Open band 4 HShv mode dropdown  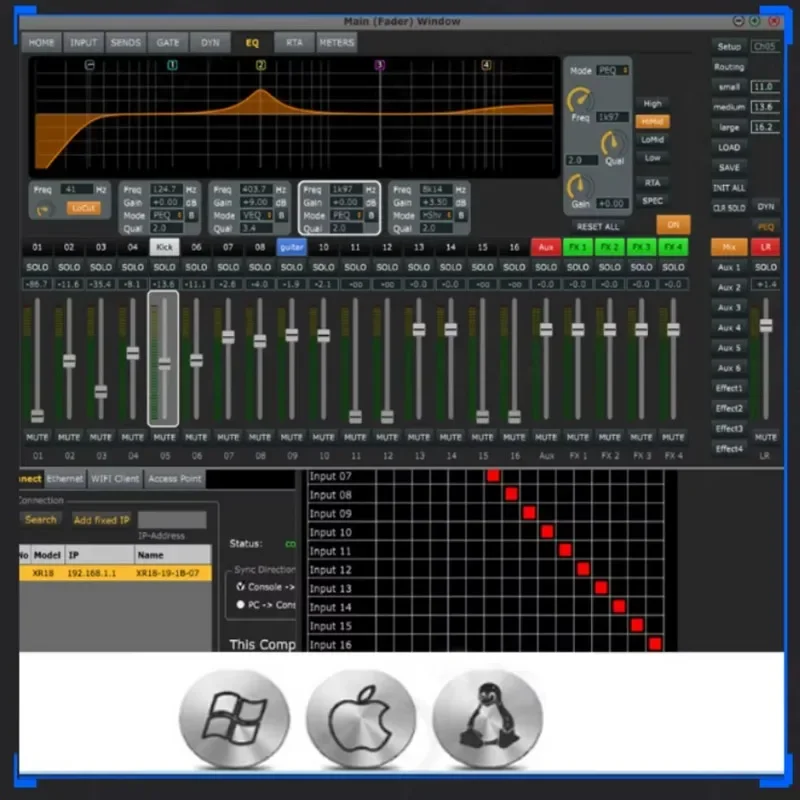[x=436, y=215]
